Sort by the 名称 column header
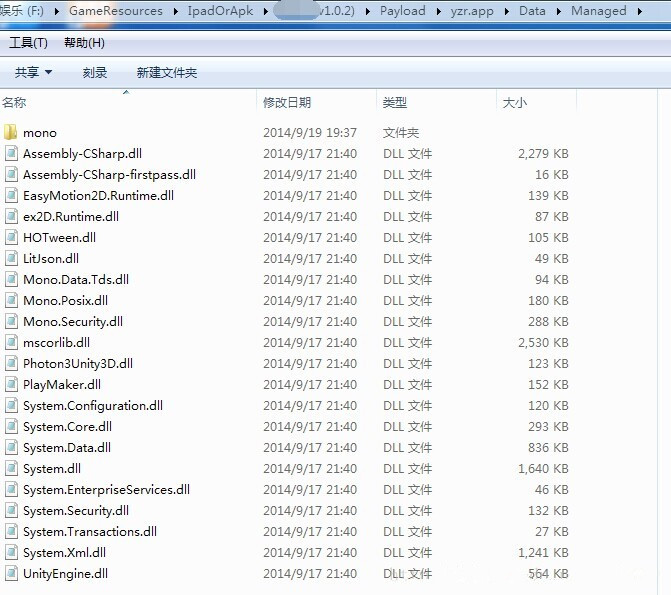Screen dimensions: 671x595 14,102
